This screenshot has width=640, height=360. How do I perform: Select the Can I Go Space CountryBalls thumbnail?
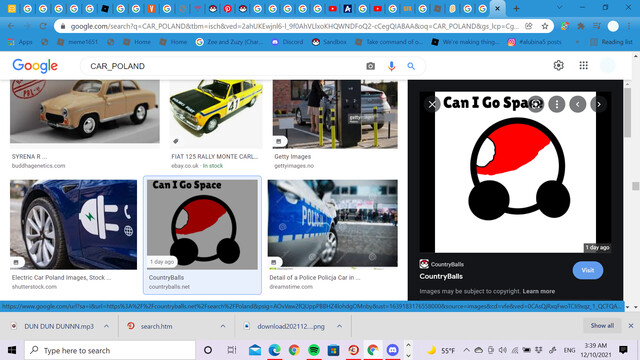pos(202,224)
